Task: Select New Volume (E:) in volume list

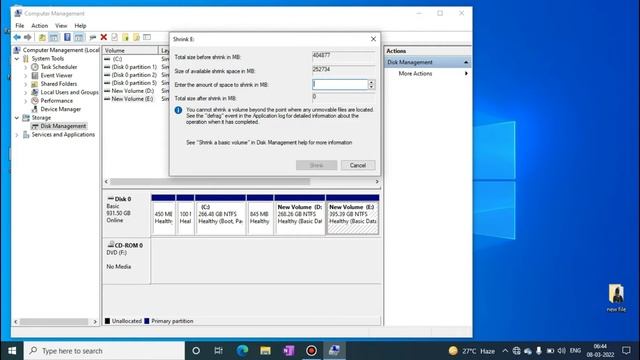Action: pyautogui.click(x=132, y=99)
